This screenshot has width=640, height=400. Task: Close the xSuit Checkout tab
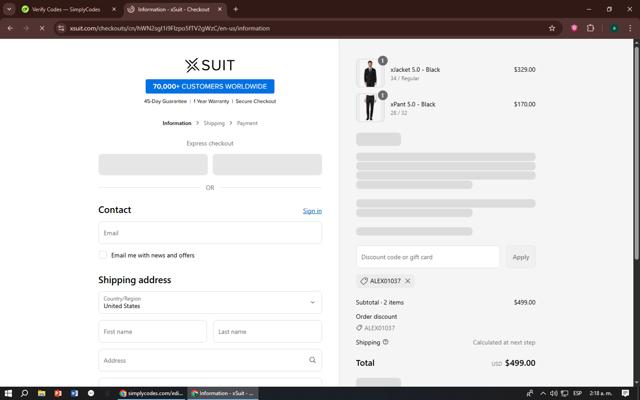click(220, 9)
